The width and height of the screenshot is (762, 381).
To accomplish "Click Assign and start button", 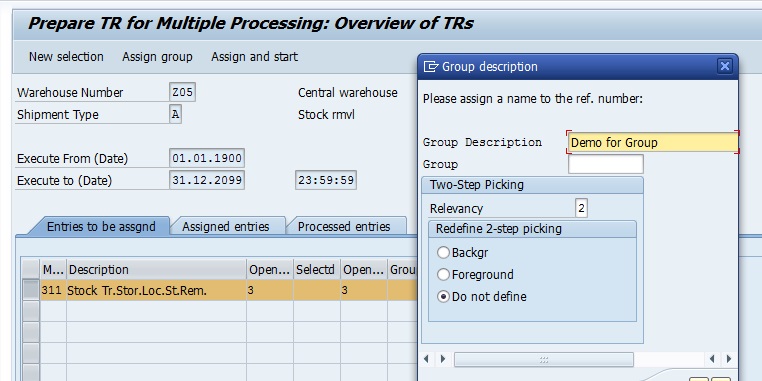I will click(254, 57).
